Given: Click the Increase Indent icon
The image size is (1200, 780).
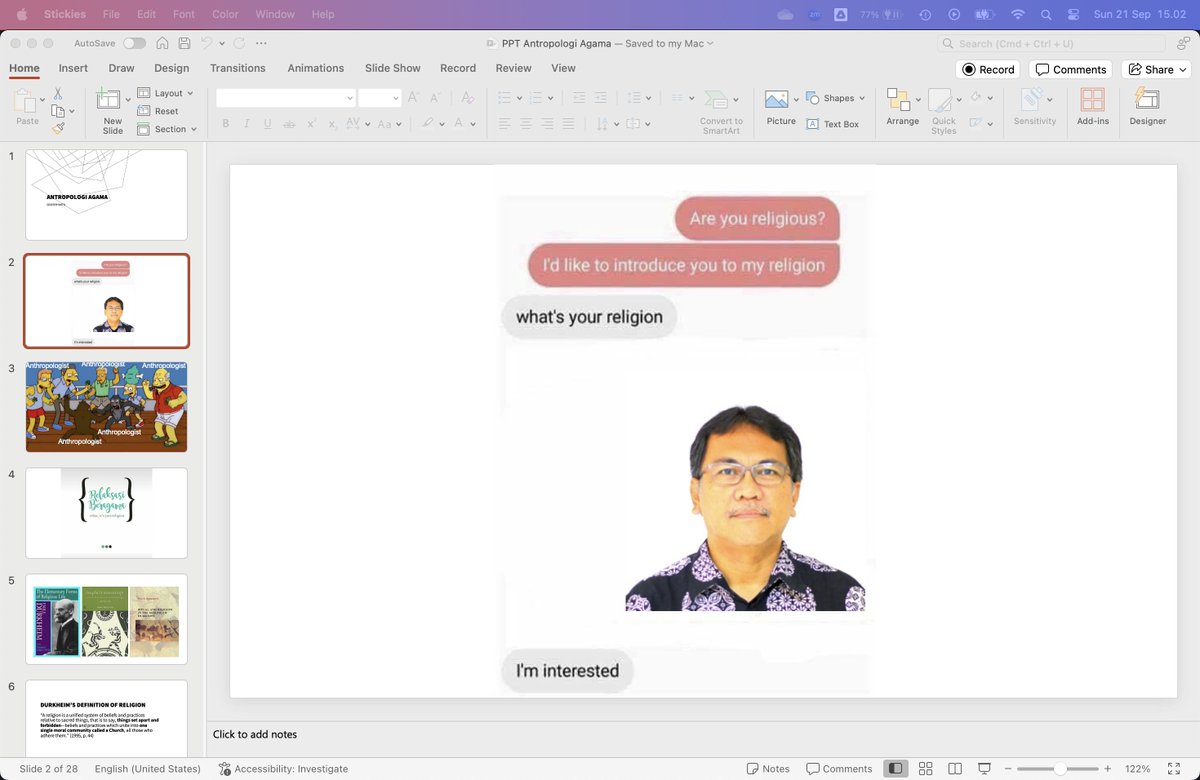Looking at the screenshot, I should (x=600, y=97).
